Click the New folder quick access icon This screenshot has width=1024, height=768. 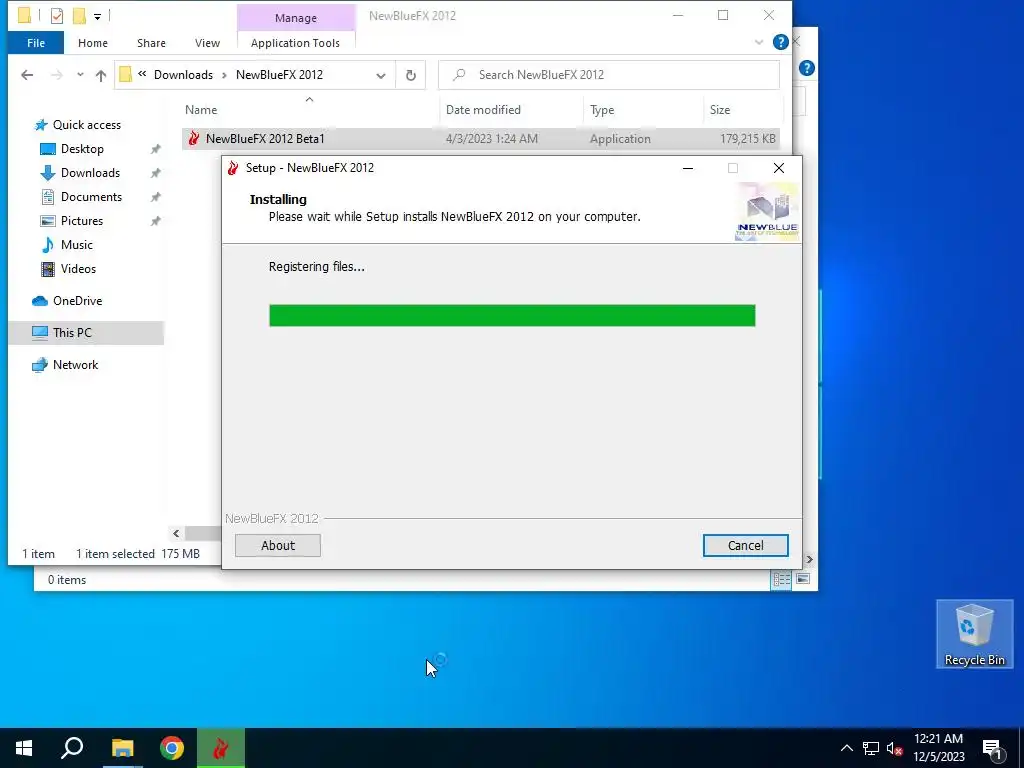79,16
